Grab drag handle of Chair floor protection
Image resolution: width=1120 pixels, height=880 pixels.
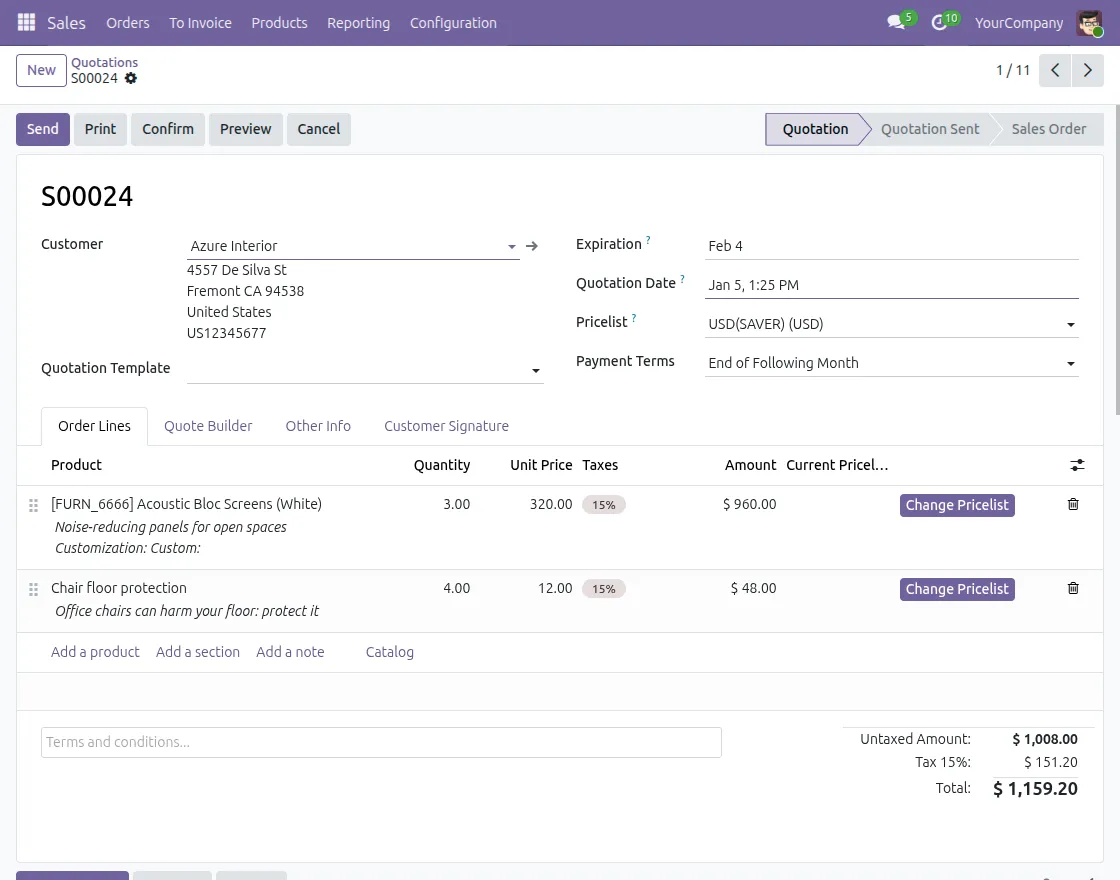coord(33,589)
